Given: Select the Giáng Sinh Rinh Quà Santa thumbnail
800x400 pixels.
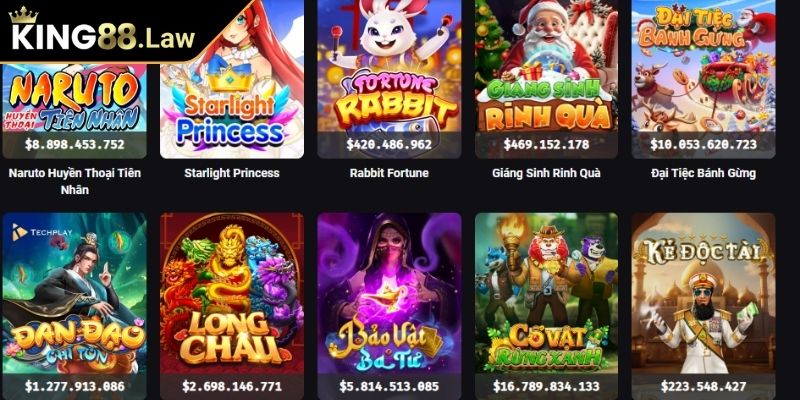Looking at the screenshot, I should (x=546, y=66).
